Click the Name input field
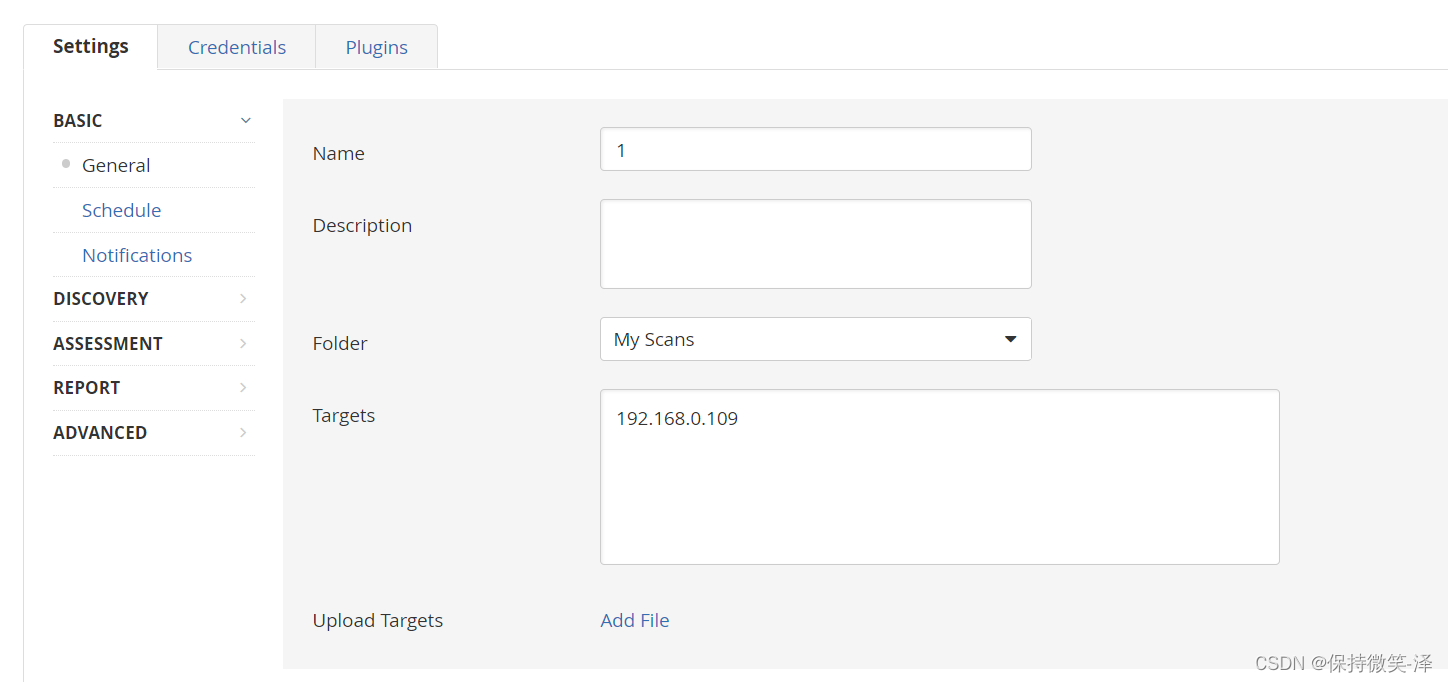Viewport: 1448px width, 682px height. (815, 150)
